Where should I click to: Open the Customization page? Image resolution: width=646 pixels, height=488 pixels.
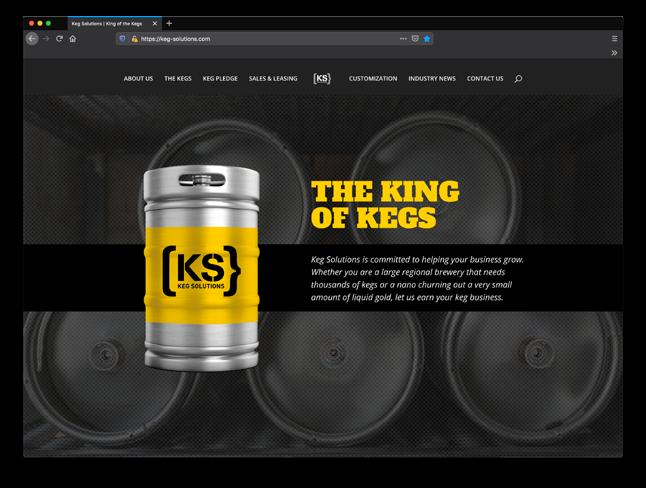373,78
